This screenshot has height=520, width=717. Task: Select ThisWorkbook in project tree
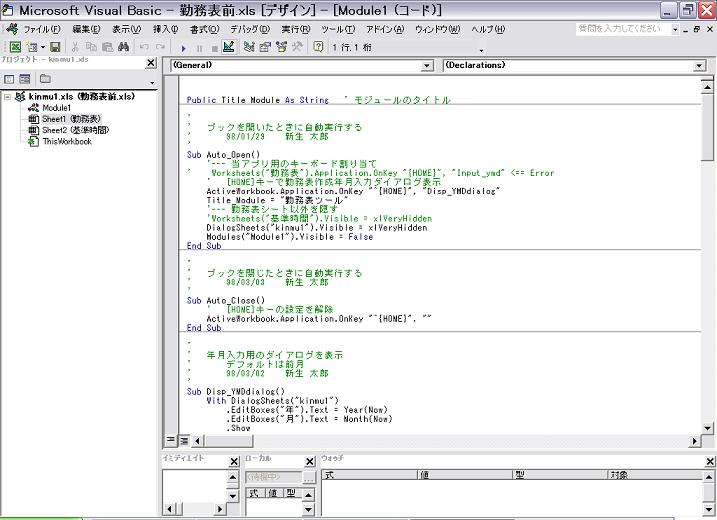coord(67,141)
